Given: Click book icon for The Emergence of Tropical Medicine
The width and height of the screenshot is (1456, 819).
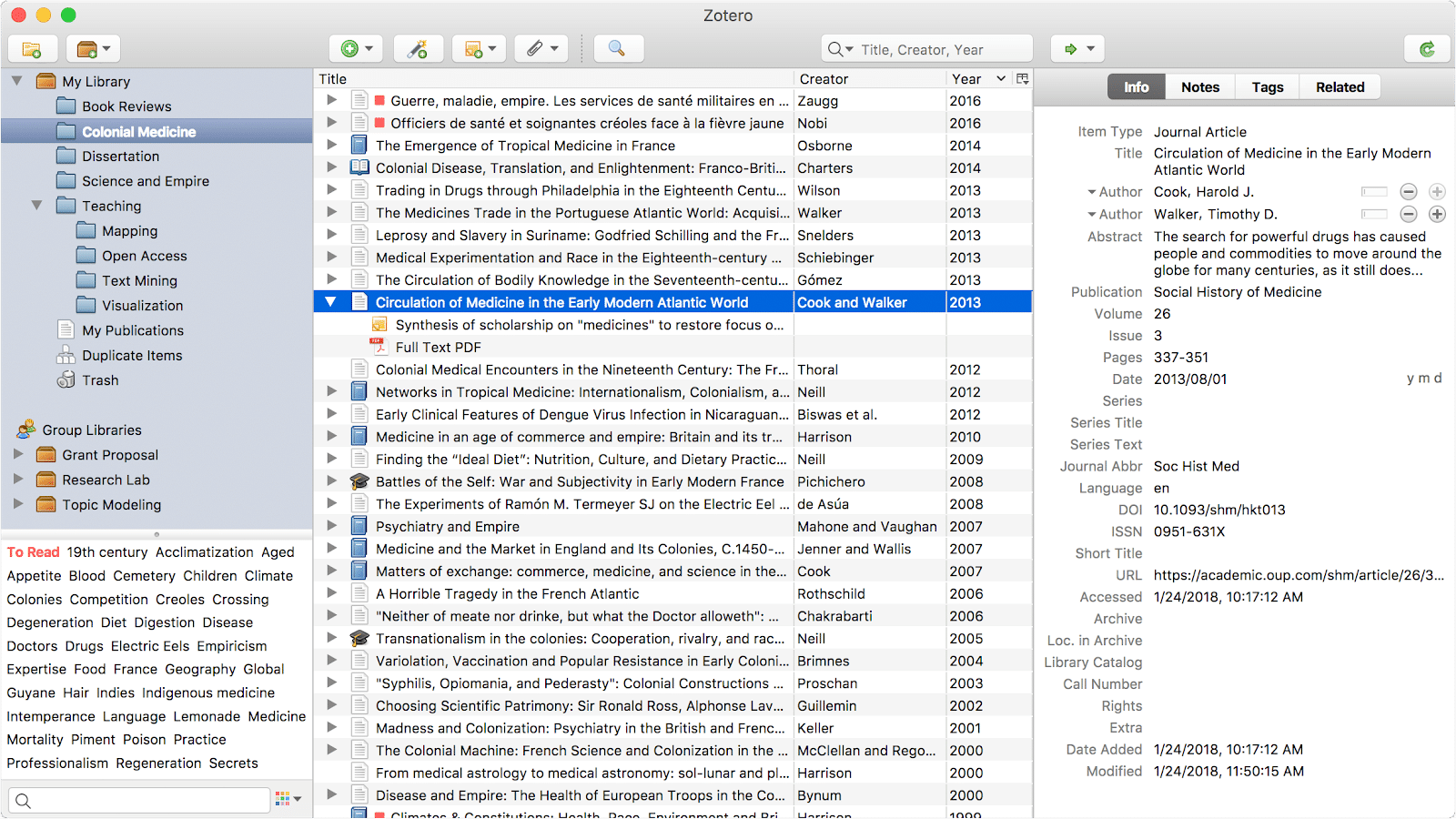Looking at the screenshot, I should point(359,146).
